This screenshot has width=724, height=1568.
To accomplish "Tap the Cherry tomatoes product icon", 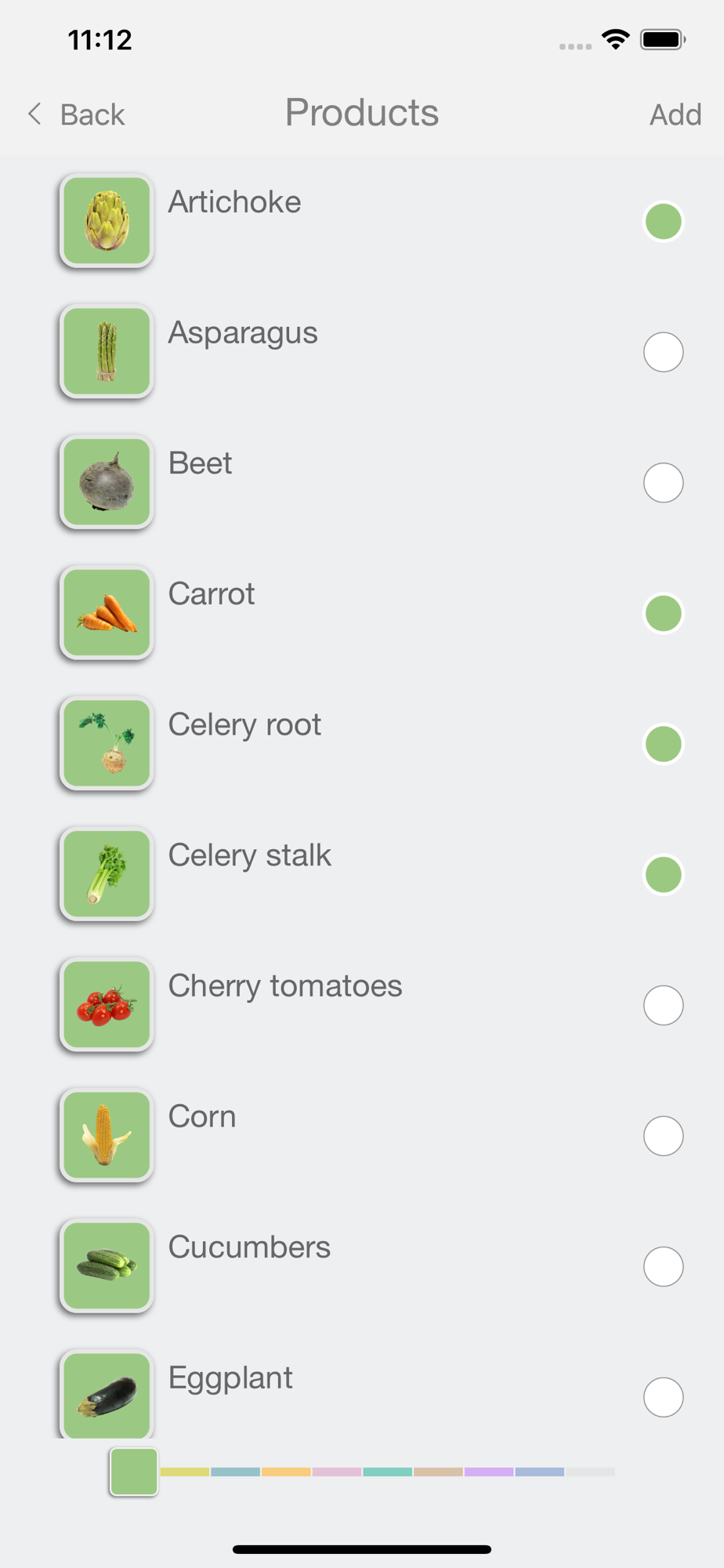I will coord(107,1005).
